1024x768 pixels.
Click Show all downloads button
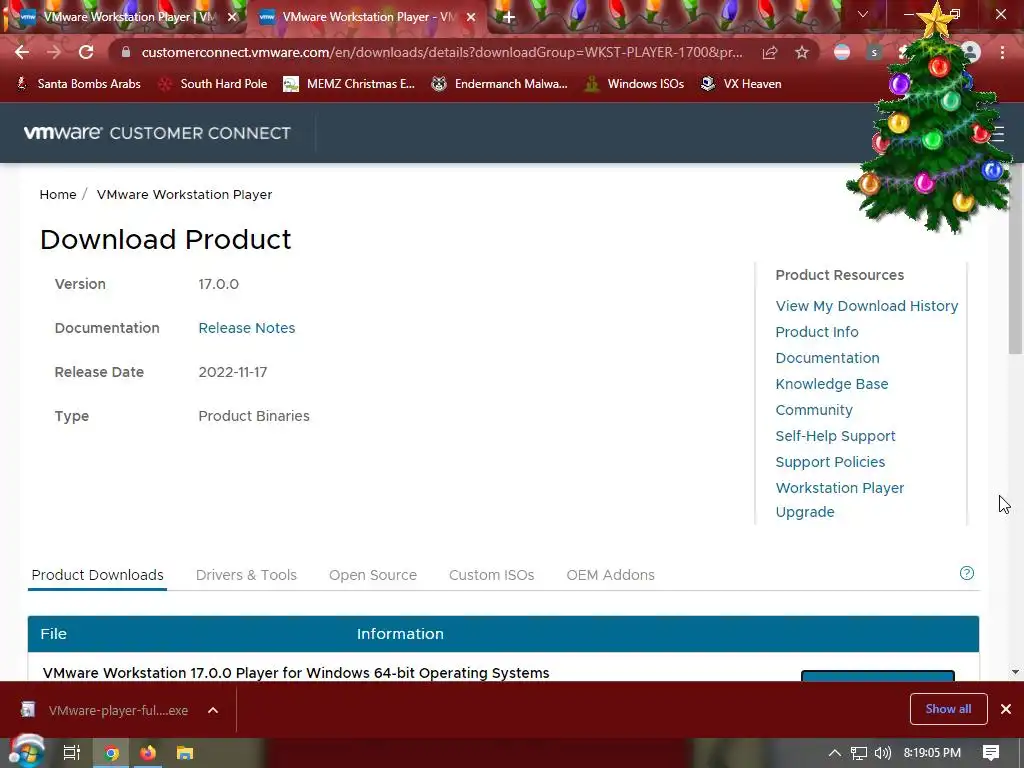(948, 709)
